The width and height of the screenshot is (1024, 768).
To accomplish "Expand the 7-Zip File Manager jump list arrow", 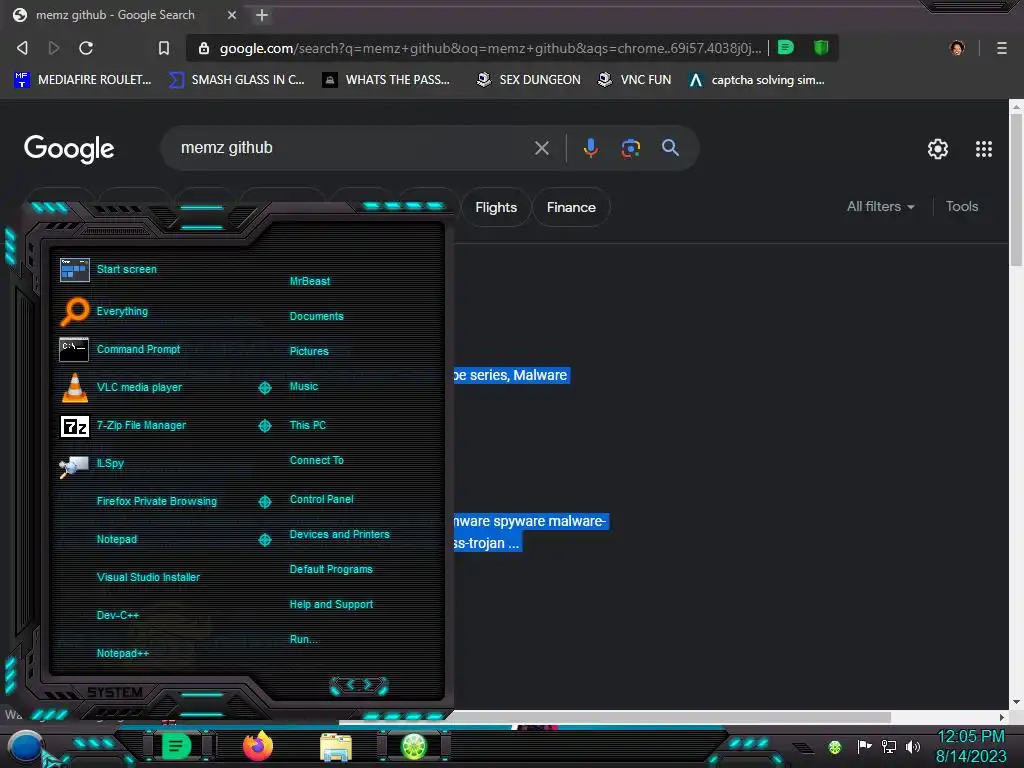I will (264, 426).
